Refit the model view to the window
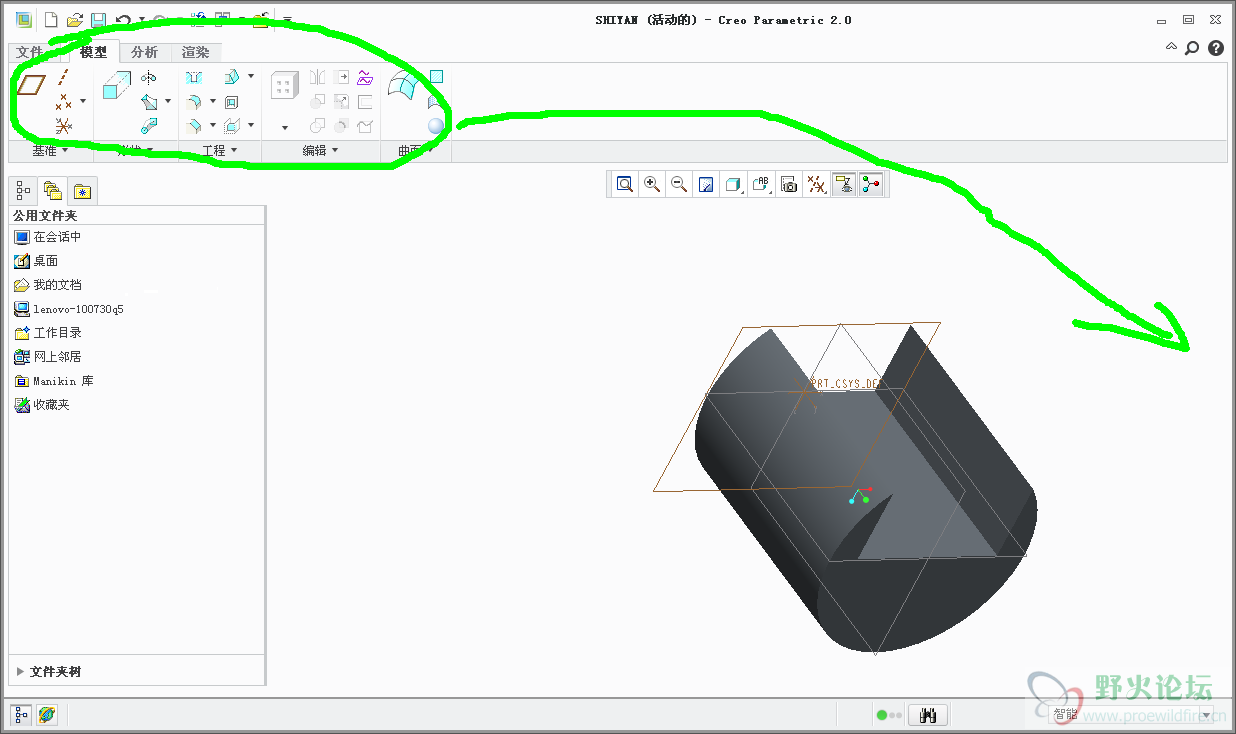 (x=625, y=184)
